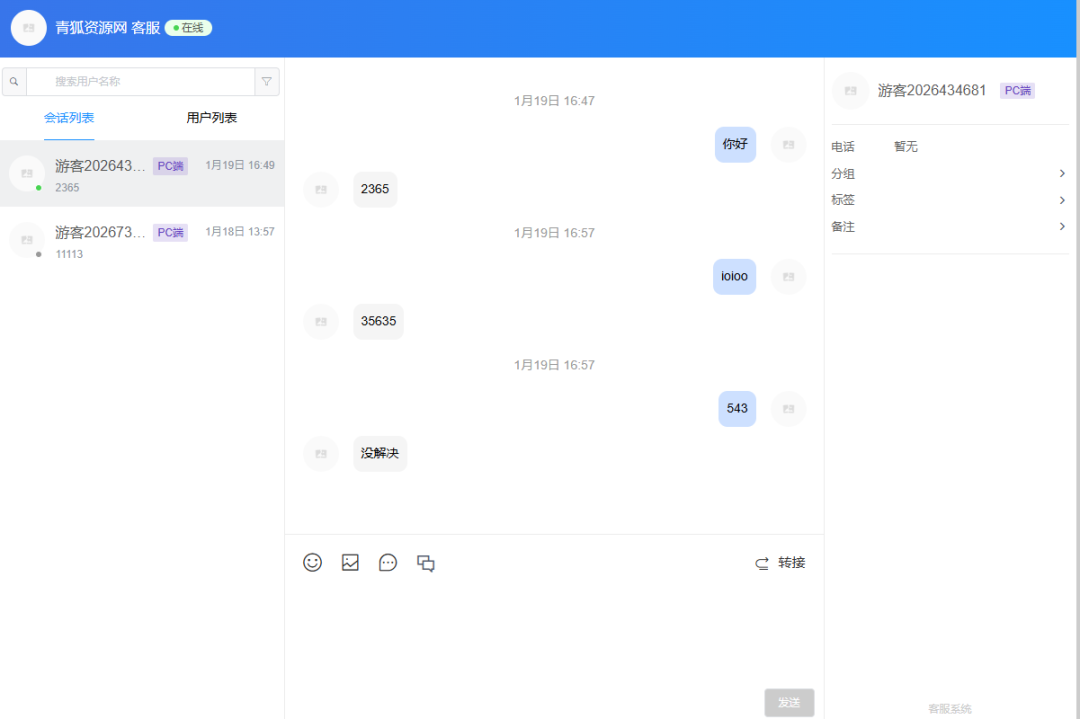The height and width of the screenshot is (719, 1080).
Task: Open the filter icon beside the search box
Action: [268, 81]
